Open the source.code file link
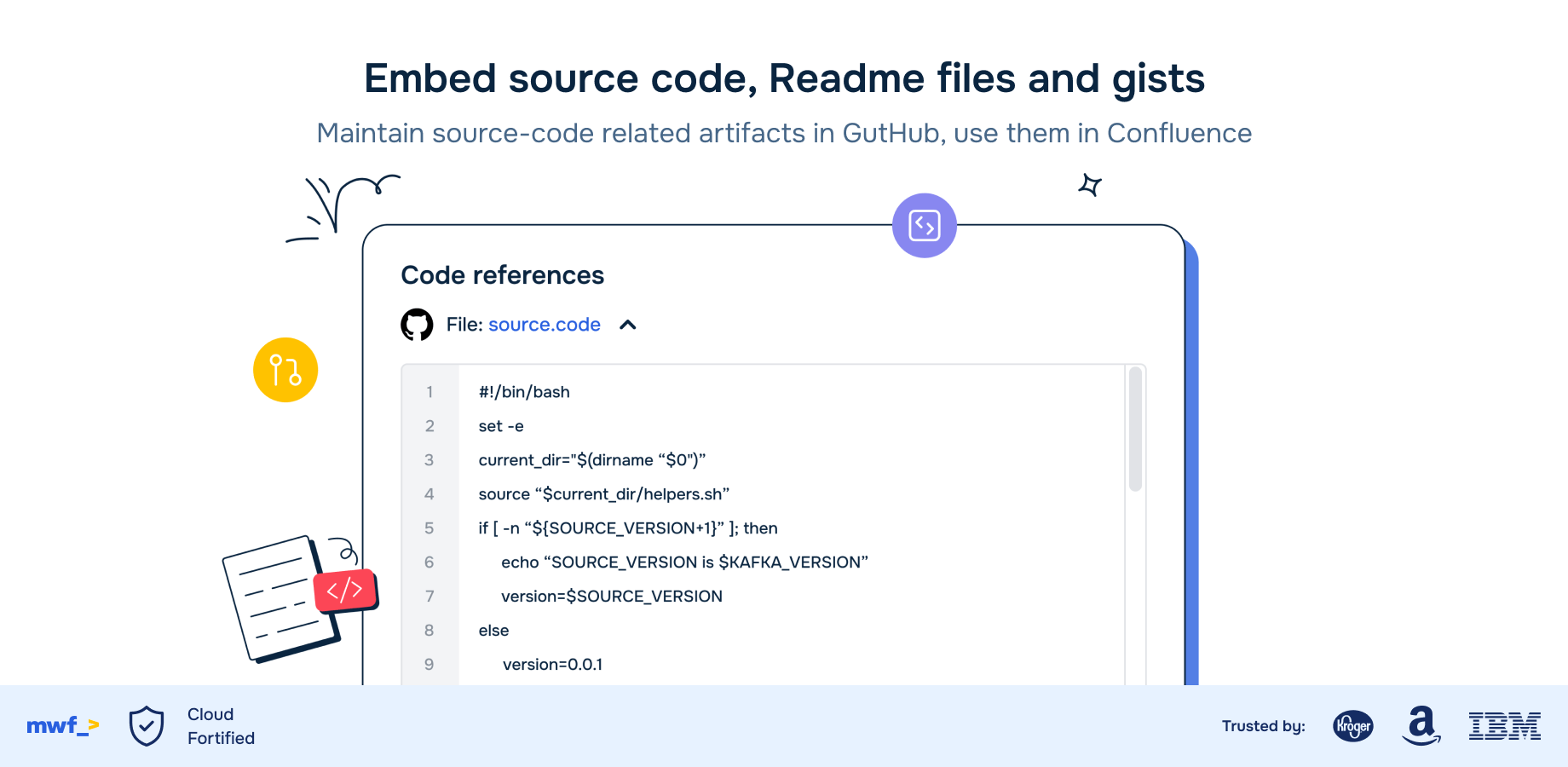The image size is (1568, 767). pyautogui.click(x=545, y=325)
